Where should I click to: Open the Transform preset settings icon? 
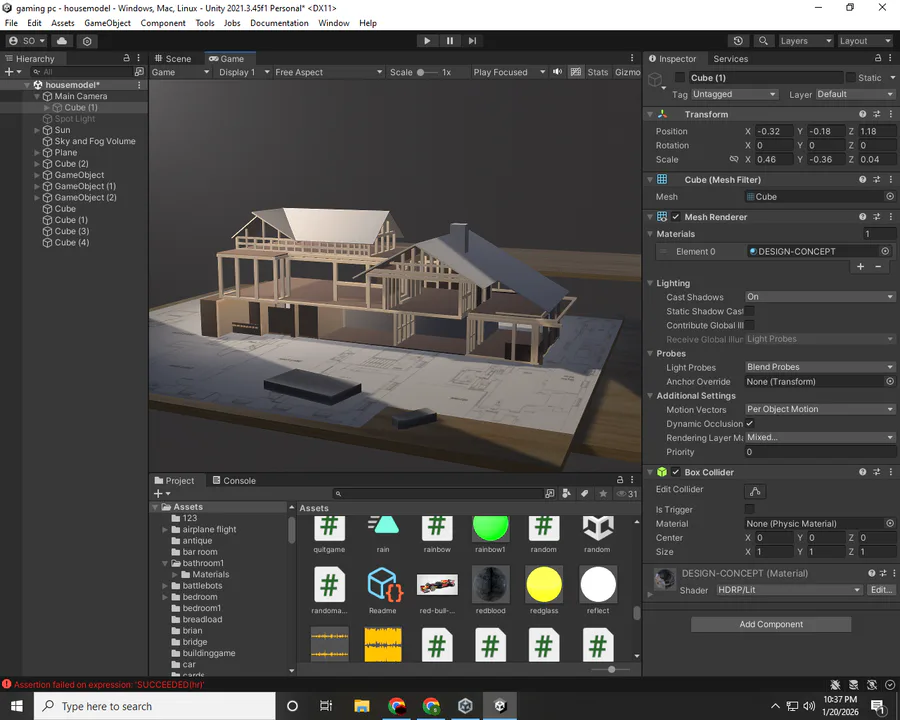876,114
